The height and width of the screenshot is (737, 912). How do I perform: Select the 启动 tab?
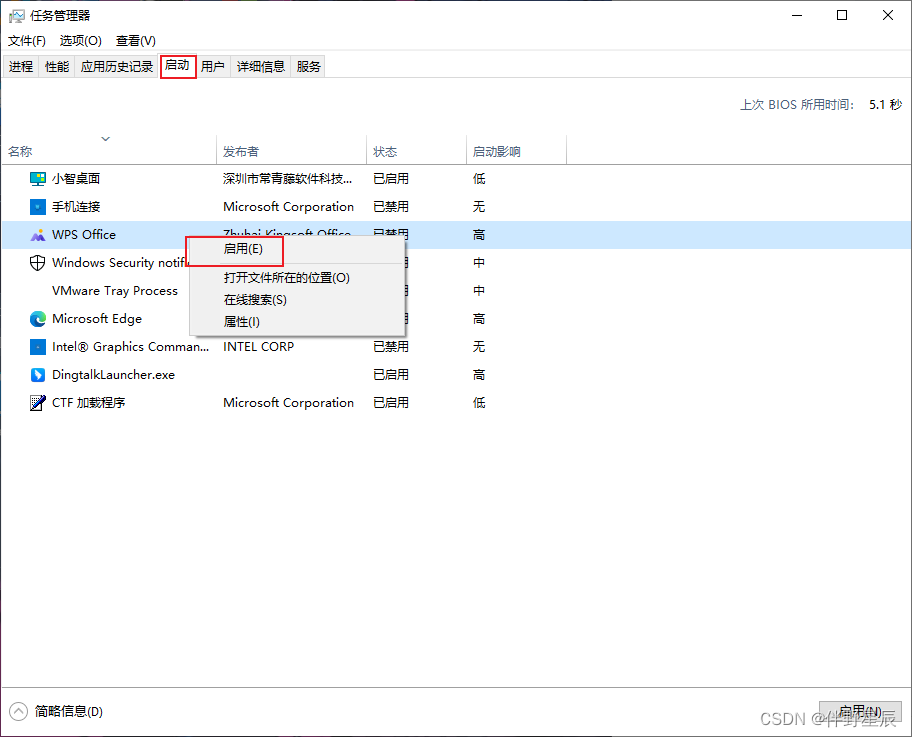coord(177,66)
